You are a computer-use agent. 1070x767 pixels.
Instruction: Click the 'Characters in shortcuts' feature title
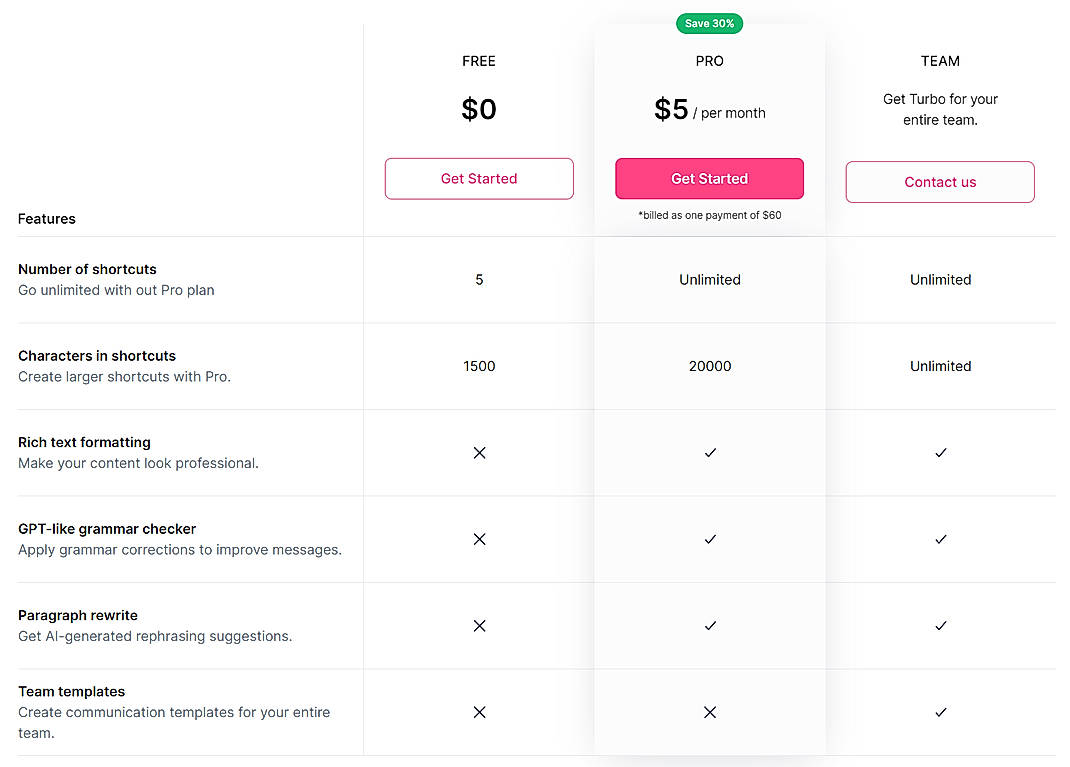[97, 356]
